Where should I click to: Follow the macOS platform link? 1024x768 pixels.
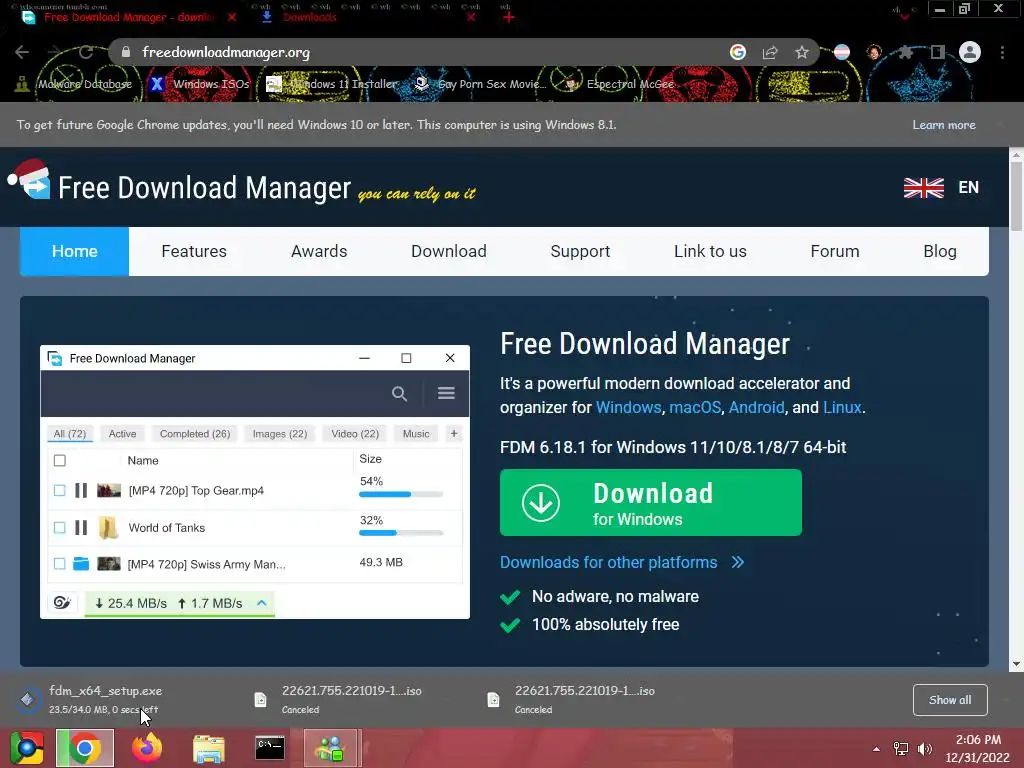click(x=695, y=408)
